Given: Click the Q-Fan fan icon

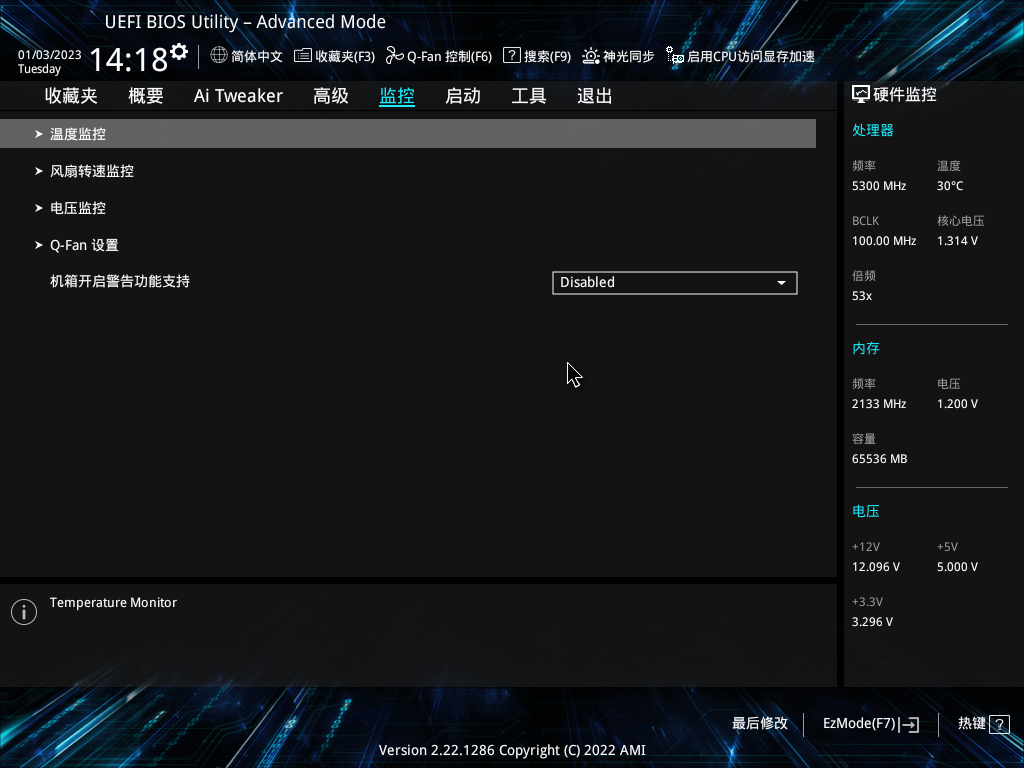Looking at the screenshot, I should point(394,56).
